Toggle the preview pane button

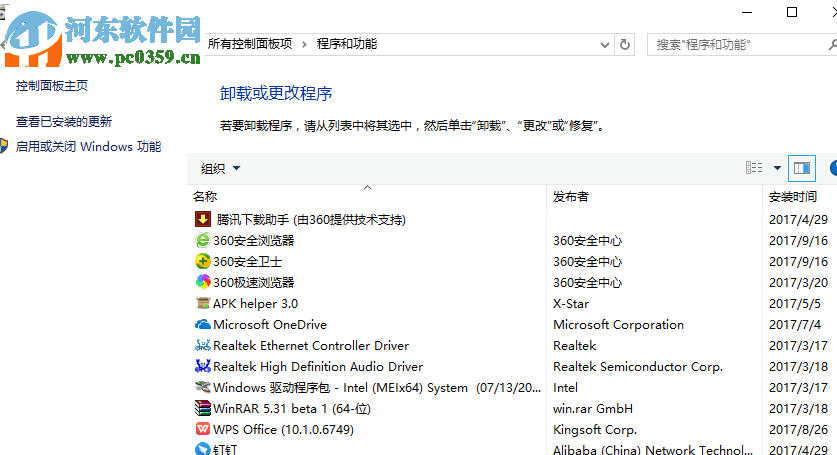point(801,169)
